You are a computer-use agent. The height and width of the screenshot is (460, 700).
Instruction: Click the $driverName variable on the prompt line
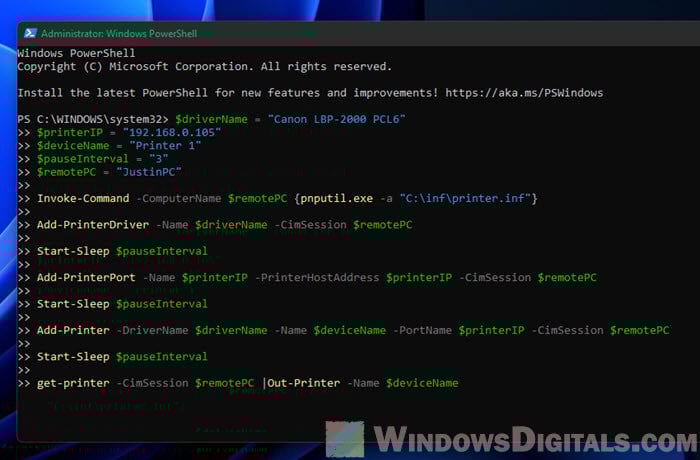[211, 119]
